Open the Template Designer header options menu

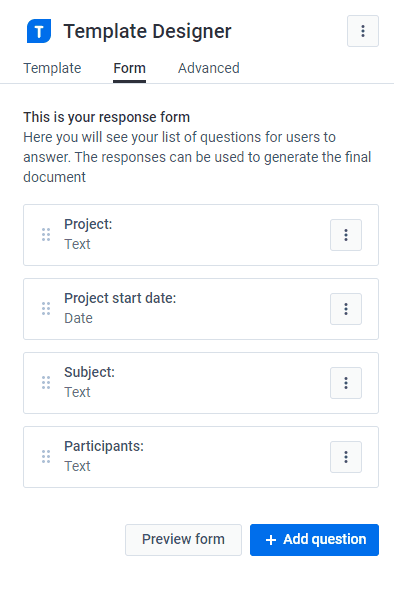pos(363,31)
